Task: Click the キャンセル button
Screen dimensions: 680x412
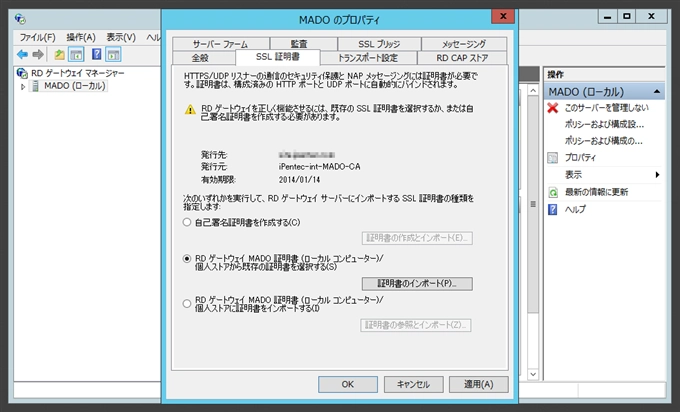Action: pos(413,384)
